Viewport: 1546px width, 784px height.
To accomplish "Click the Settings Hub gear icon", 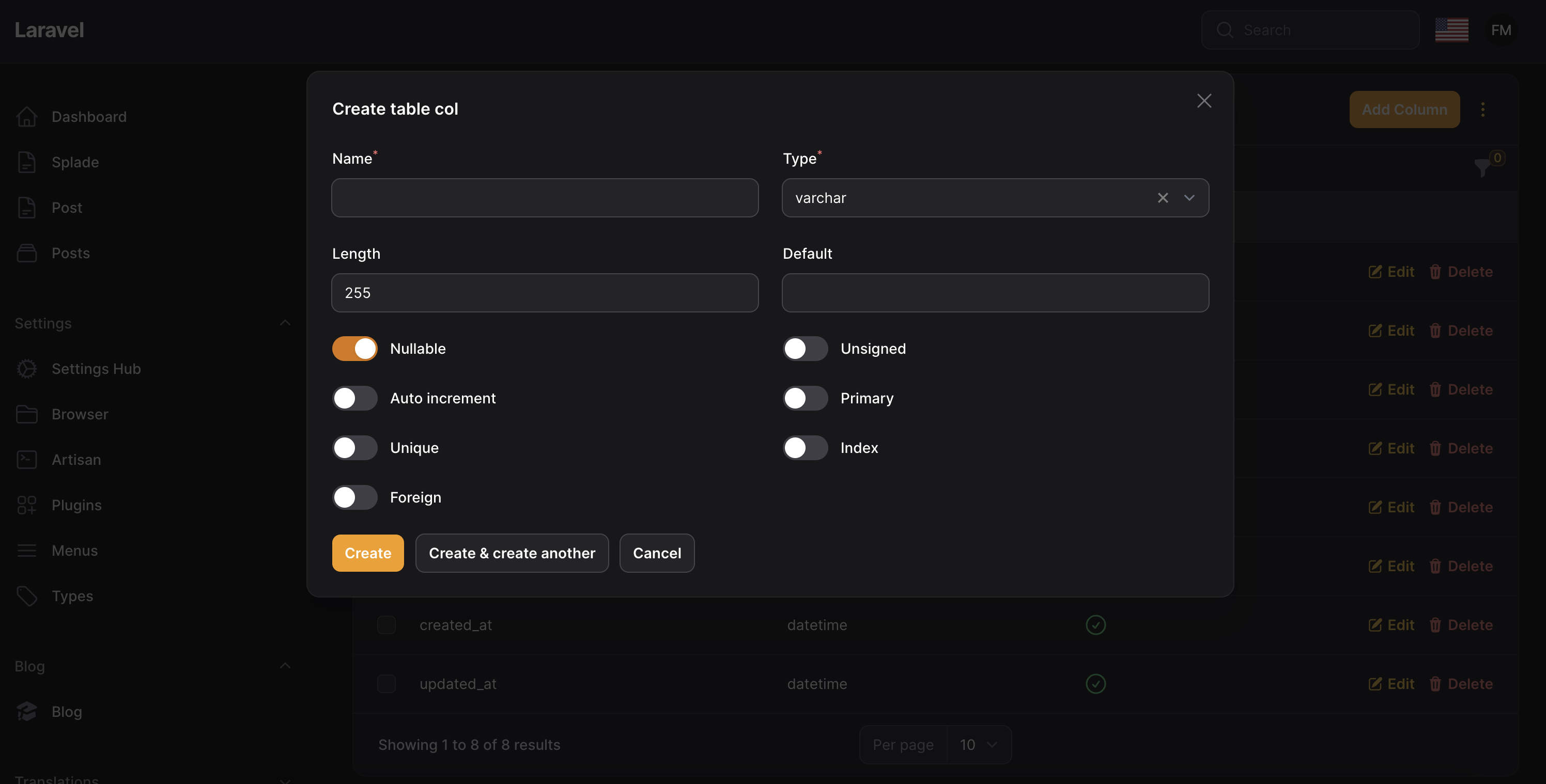I will point(26,369).
